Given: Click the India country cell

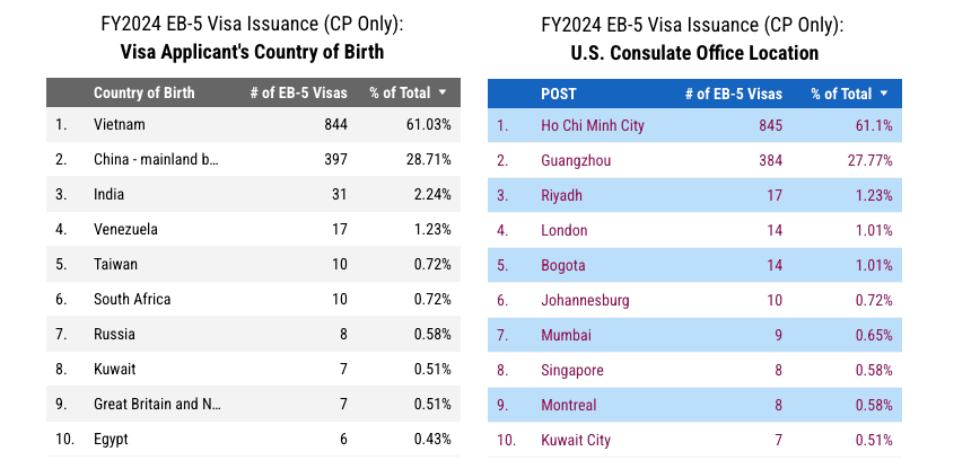Looking at the screenshot, I should pos(111,195).
